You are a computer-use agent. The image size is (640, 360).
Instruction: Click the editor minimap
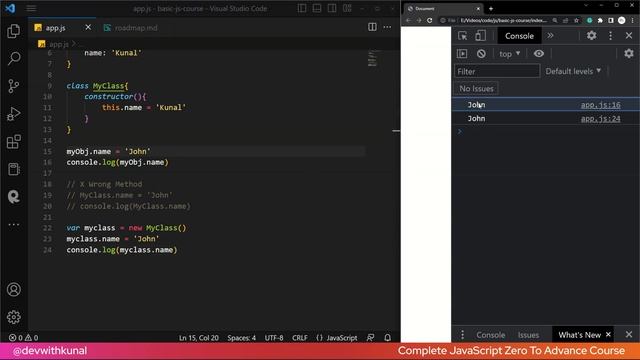click(372, 58)
